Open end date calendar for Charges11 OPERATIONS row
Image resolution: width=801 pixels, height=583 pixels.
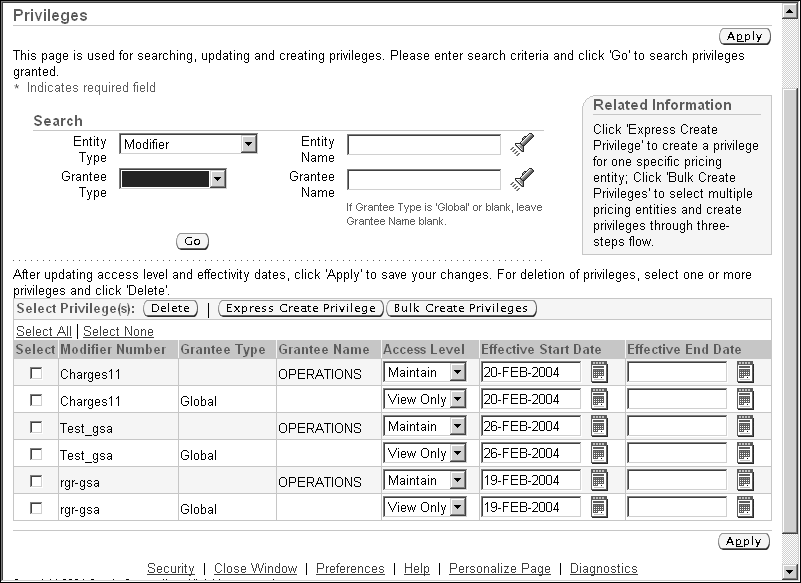pyautogui.click(x=745, y=372)
